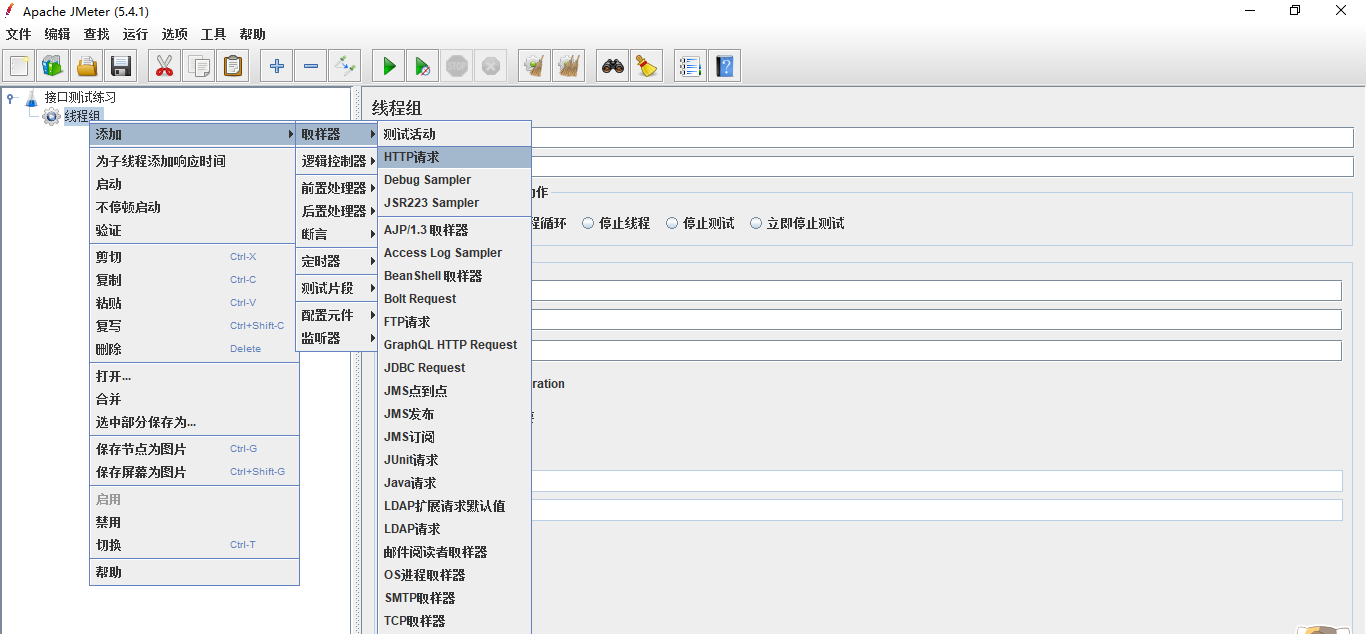Click the Open file folder icon

pyautogui.click(x=87, y=66)
